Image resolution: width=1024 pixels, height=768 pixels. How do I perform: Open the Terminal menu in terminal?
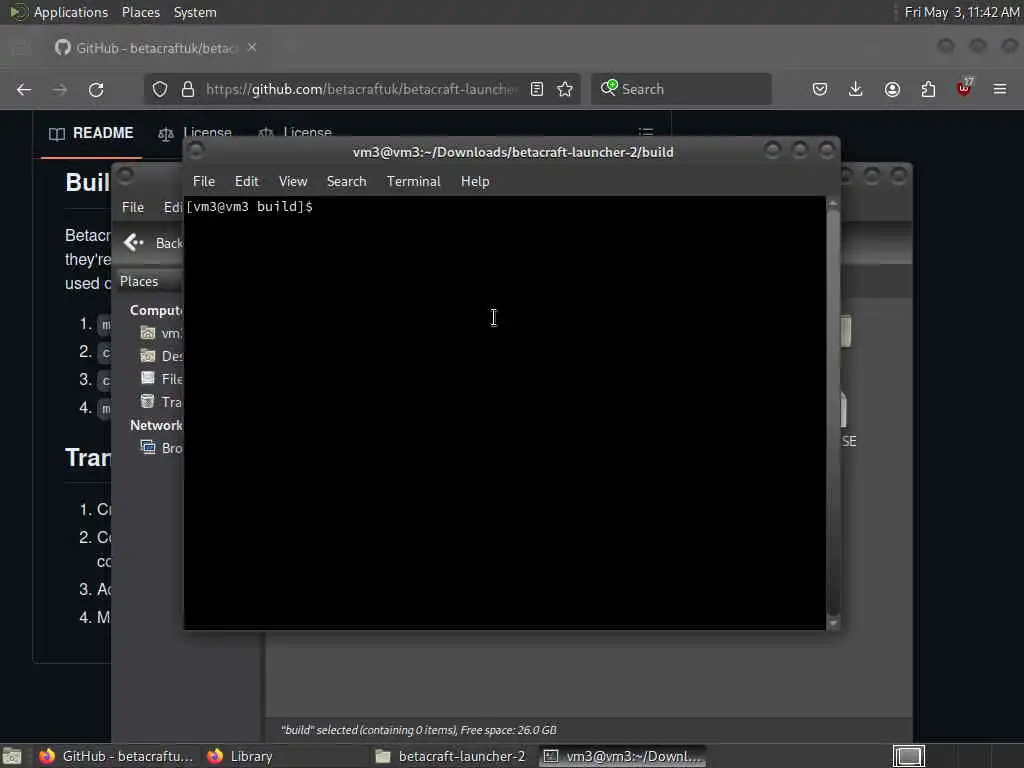[x=413, y=182]
